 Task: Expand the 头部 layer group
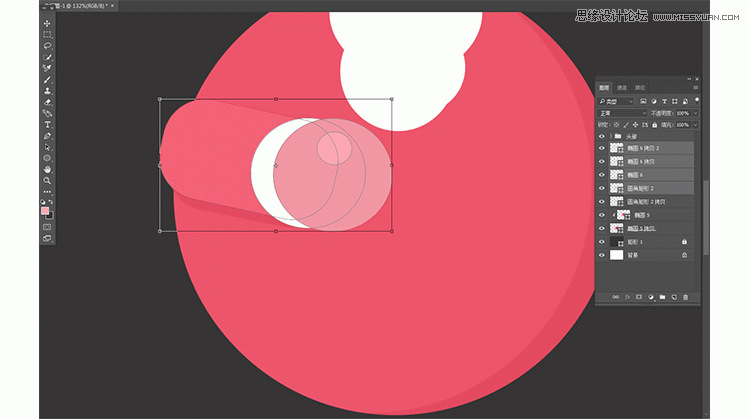pos(610,136)
